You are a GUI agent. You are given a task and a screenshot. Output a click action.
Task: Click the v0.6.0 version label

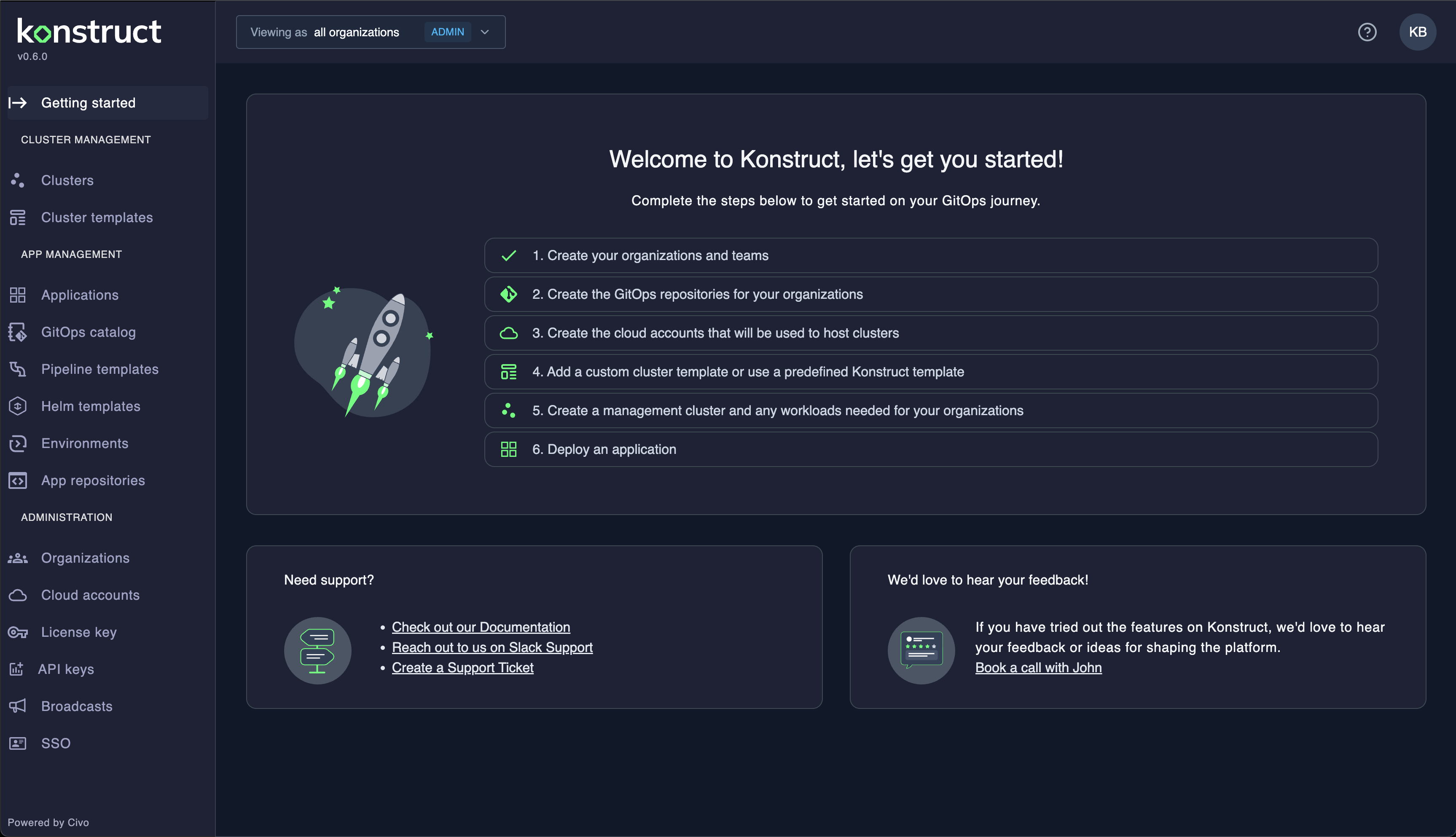coord(32,56)
